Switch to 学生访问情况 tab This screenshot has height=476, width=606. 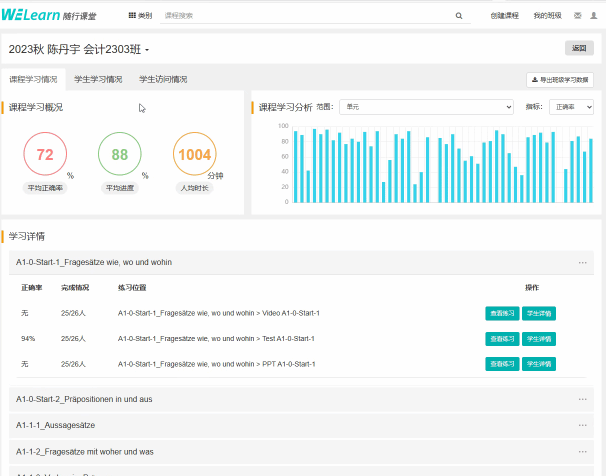tap(162, 79)
